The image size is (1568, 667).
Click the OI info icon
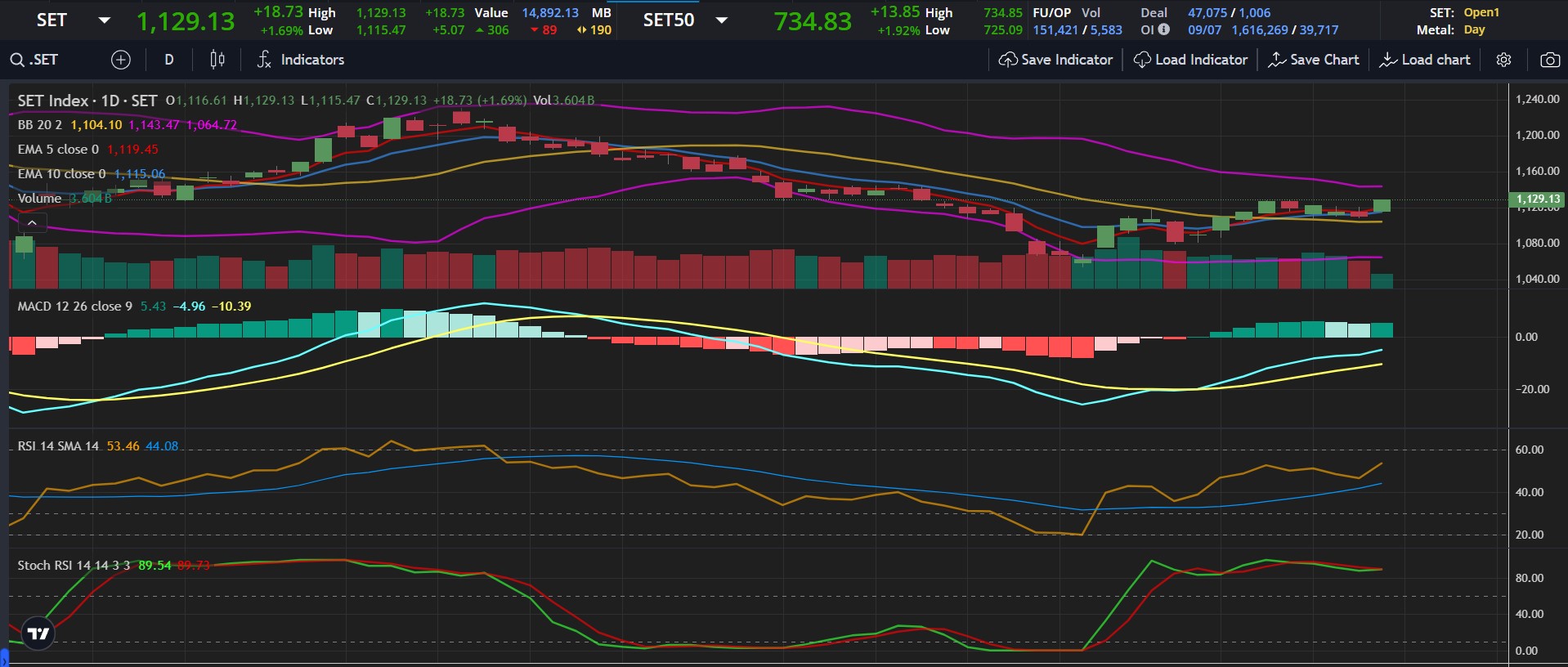[1163, 29]
